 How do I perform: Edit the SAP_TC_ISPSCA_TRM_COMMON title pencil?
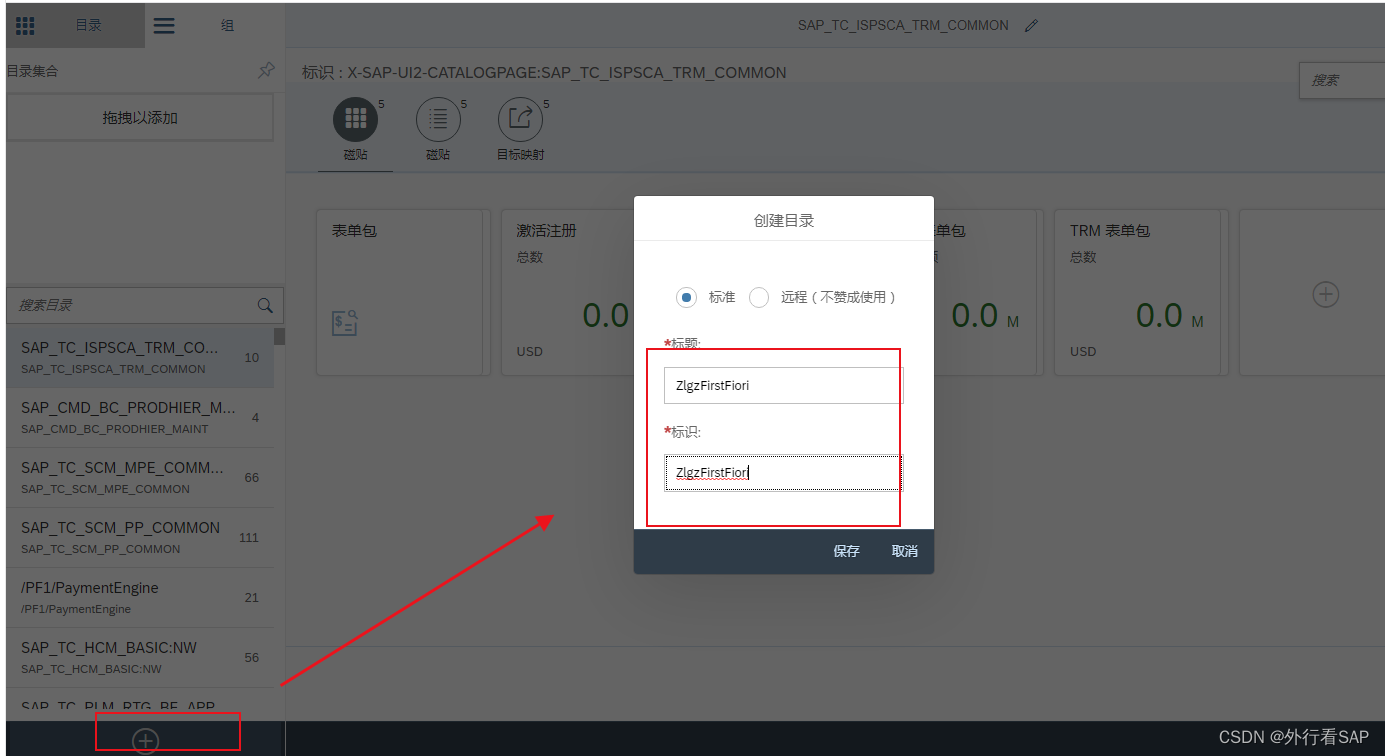1032,26
